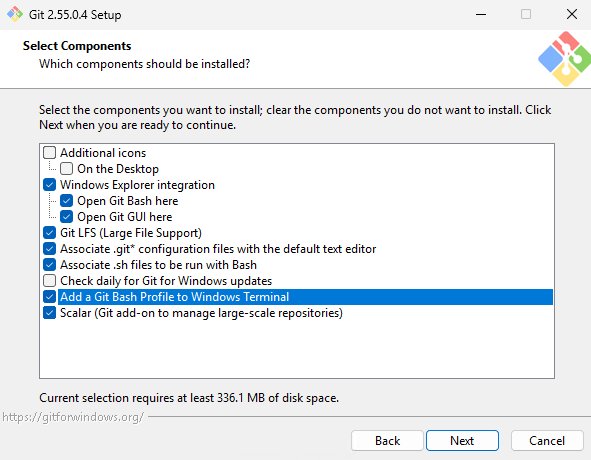
Task: Uncheck Open Git GUI here
Action: [67, 217]
